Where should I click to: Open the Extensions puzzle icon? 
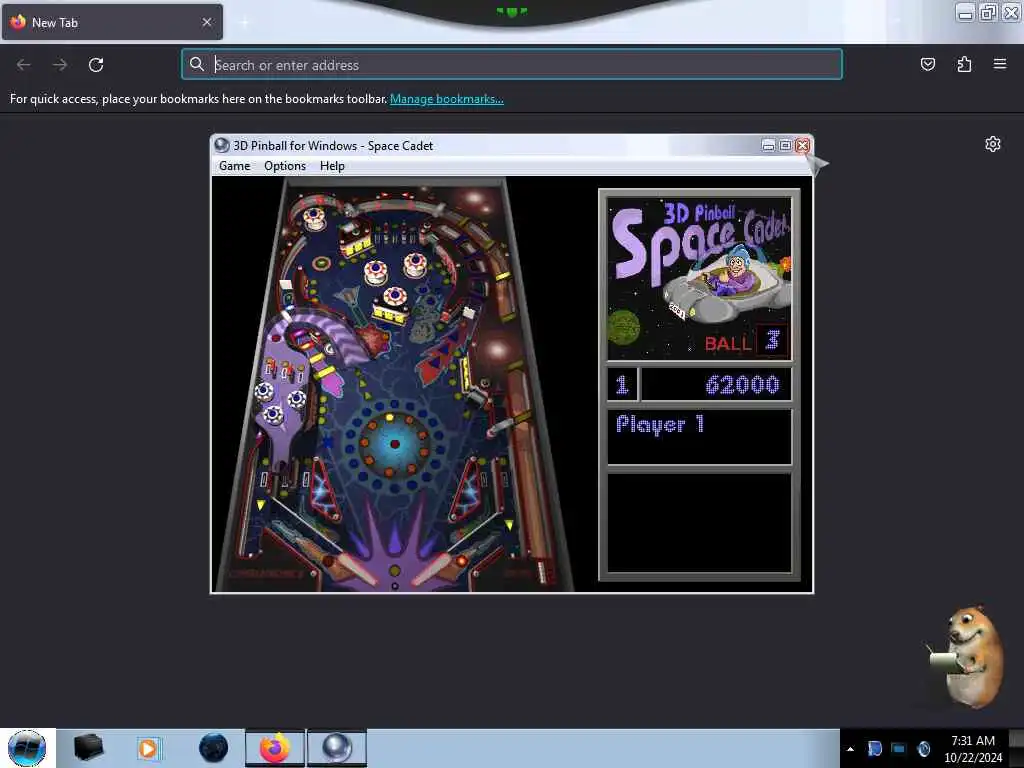(964, 64)
